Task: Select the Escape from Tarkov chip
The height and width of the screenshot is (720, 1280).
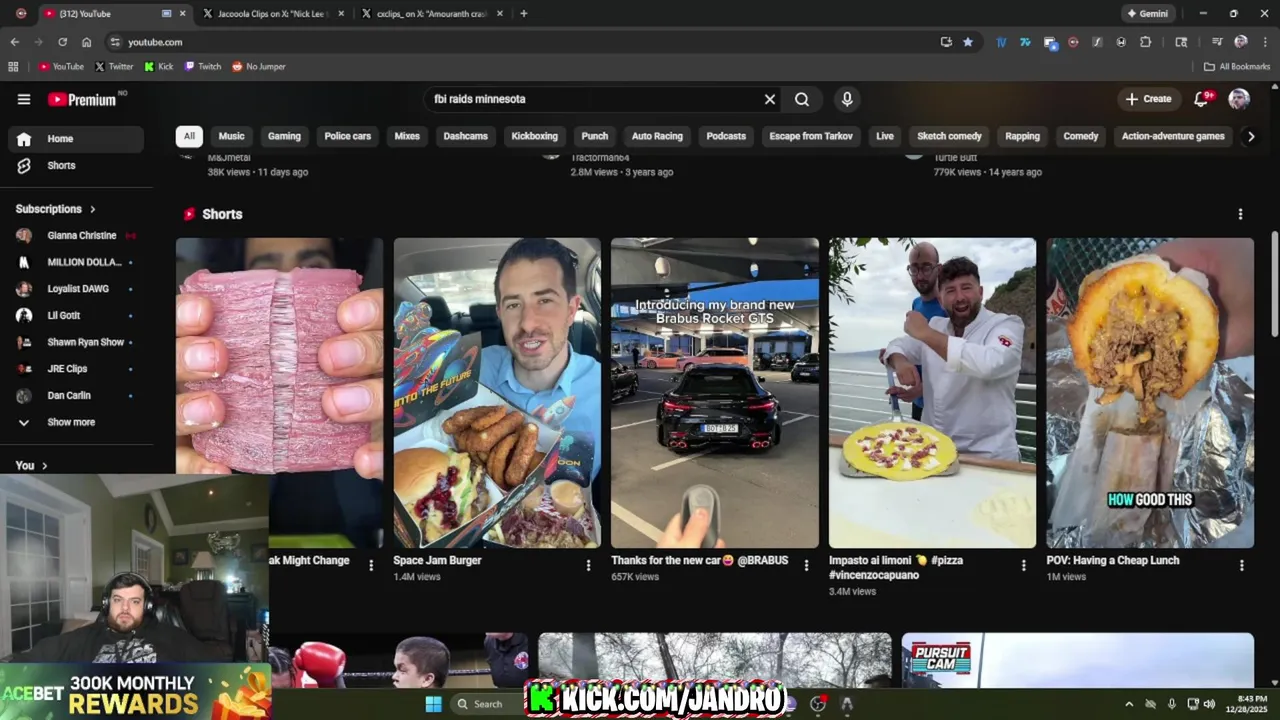Action: [811, 136]
